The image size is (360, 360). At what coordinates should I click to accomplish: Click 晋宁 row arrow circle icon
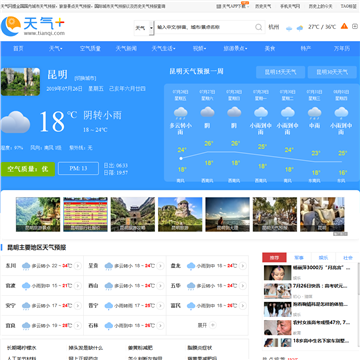point(160,306)
